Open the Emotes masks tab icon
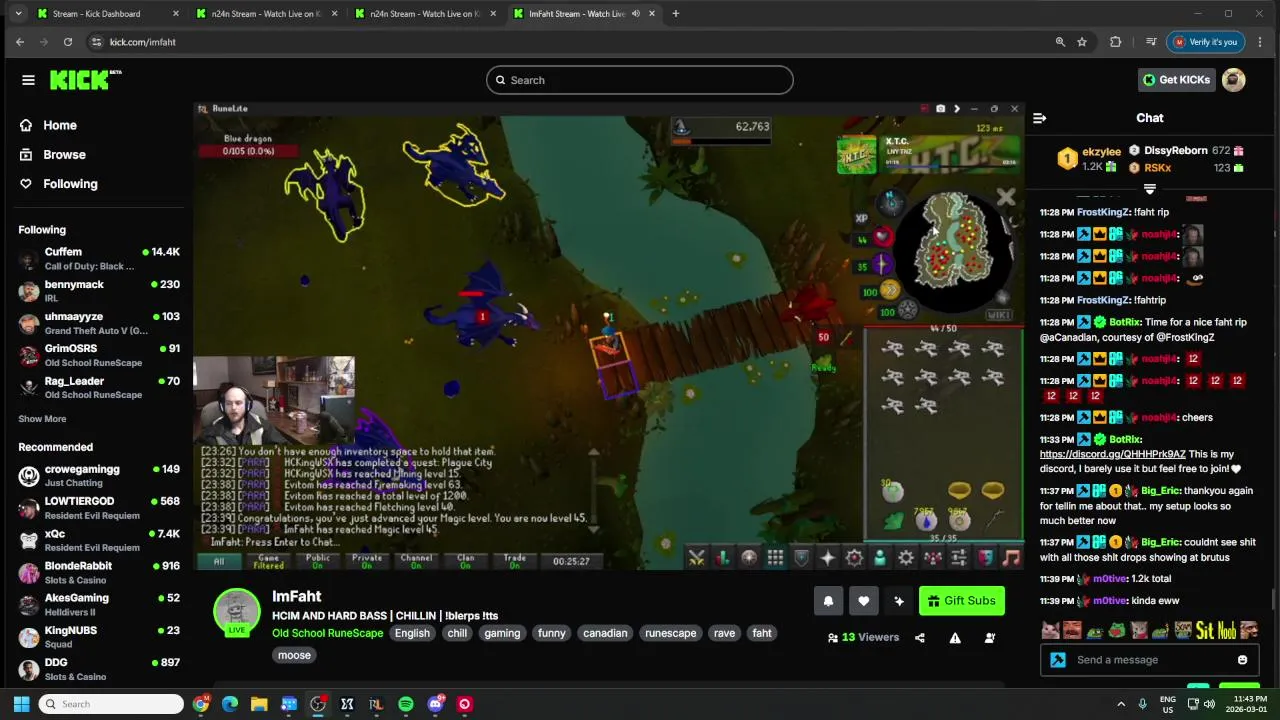Image resolution: width=1280 pixels, height=720 pixels. click(985, 558)
